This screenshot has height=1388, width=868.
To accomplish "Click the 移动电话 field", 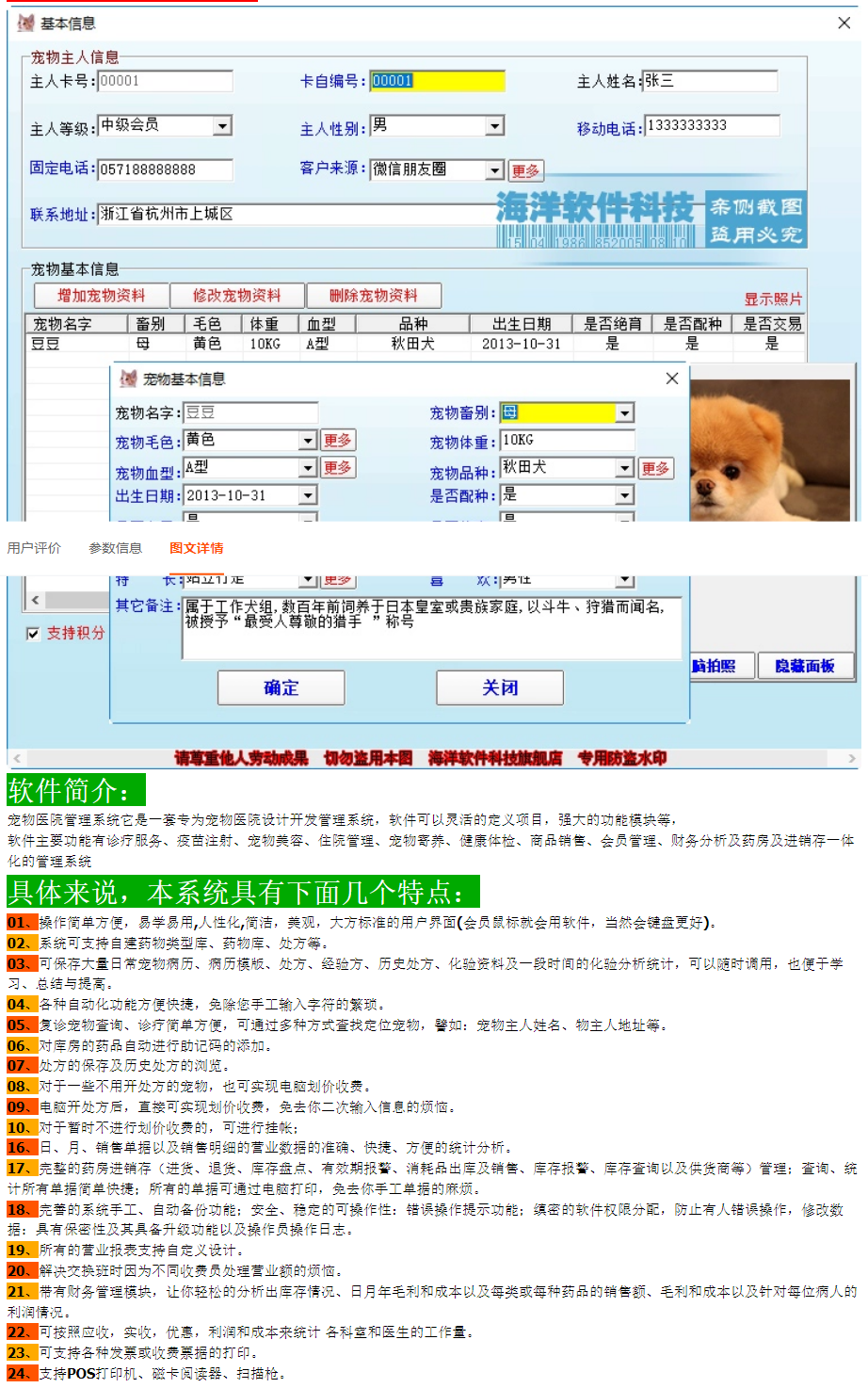I will [712, 126].
